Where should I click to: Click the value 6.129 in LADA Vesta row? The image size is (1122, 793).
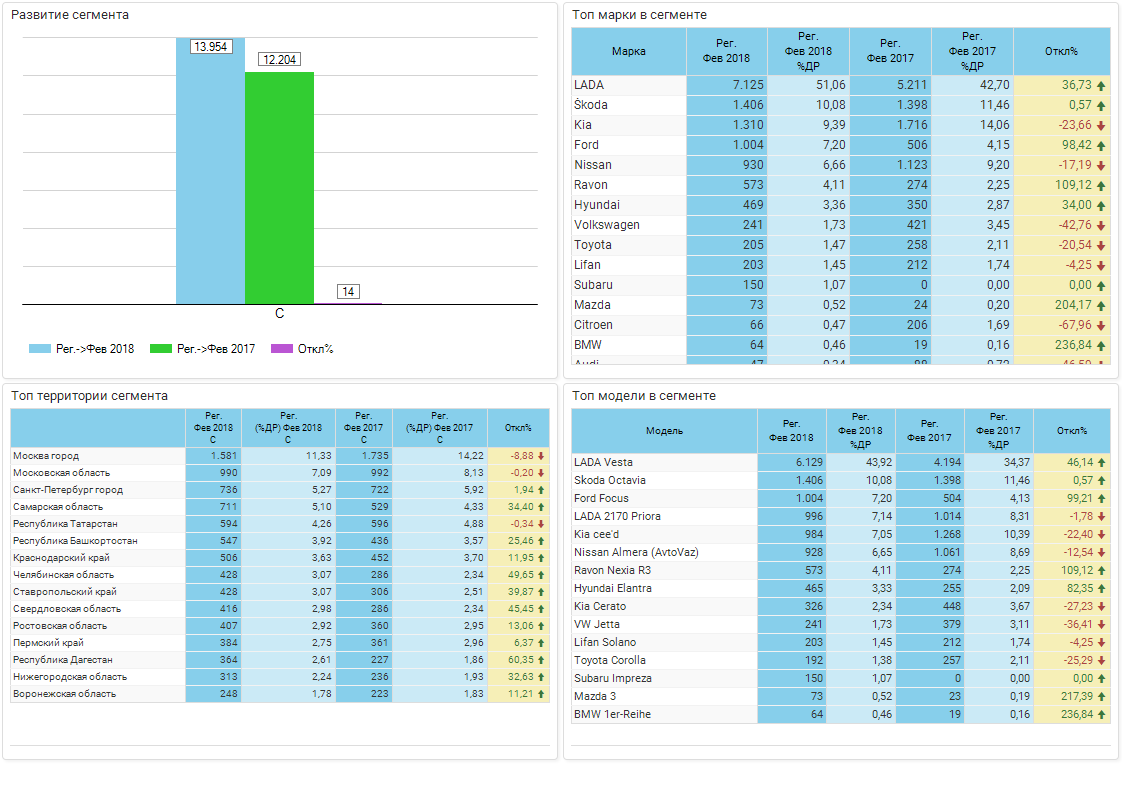809,463
